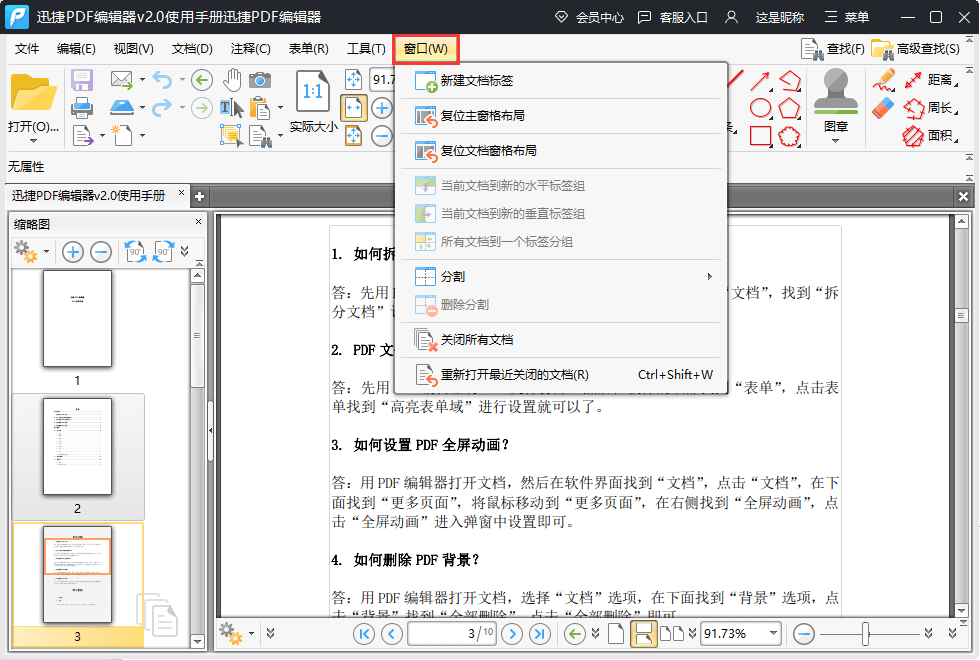Toggle two-page facing layout in status bar
Image resolution: width=980 pixels, height=660 pixels.
click(x=672, y=633)
